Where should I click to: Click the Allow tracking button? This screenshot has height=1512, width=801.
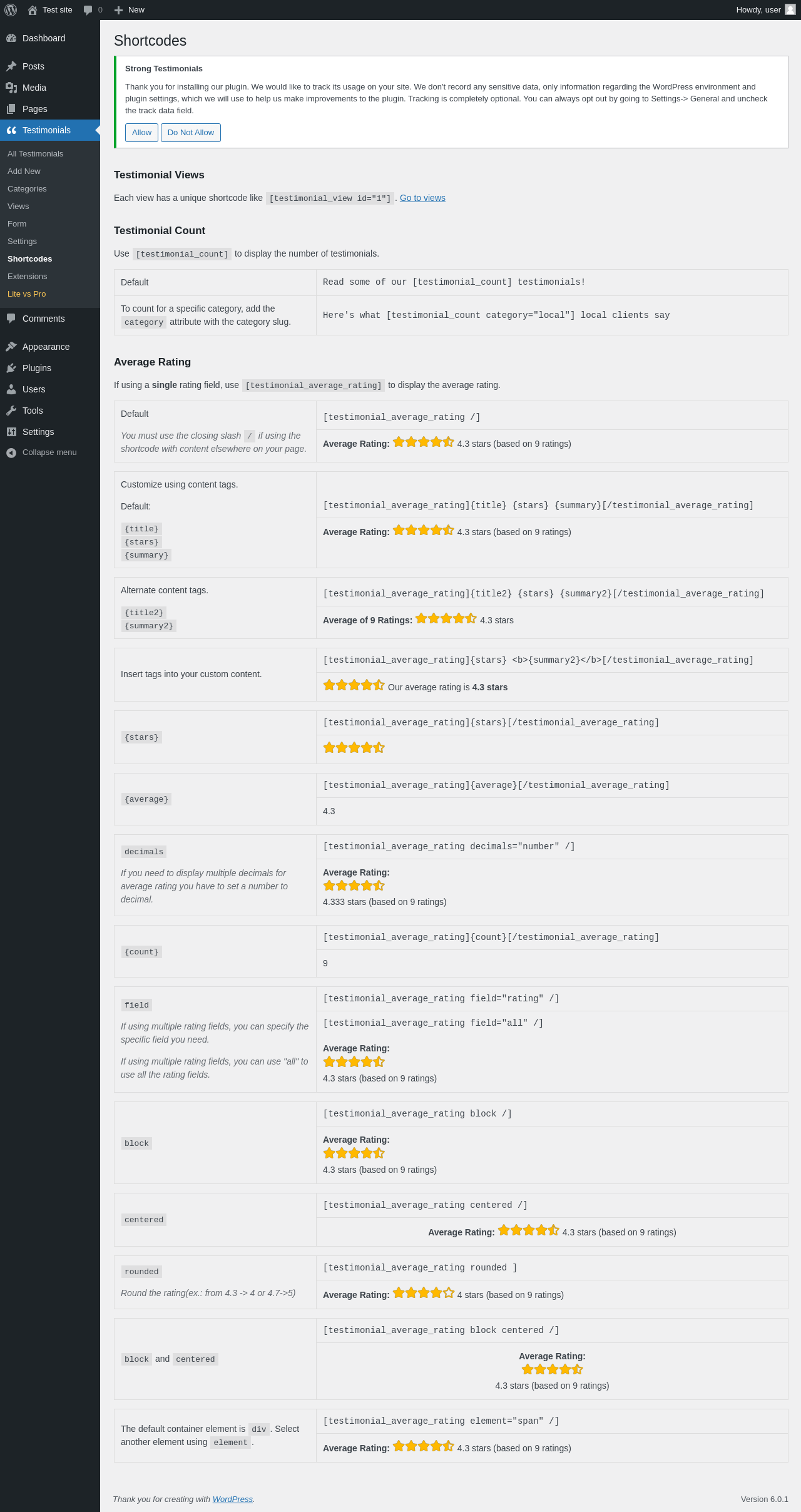(x=141, y=133)
